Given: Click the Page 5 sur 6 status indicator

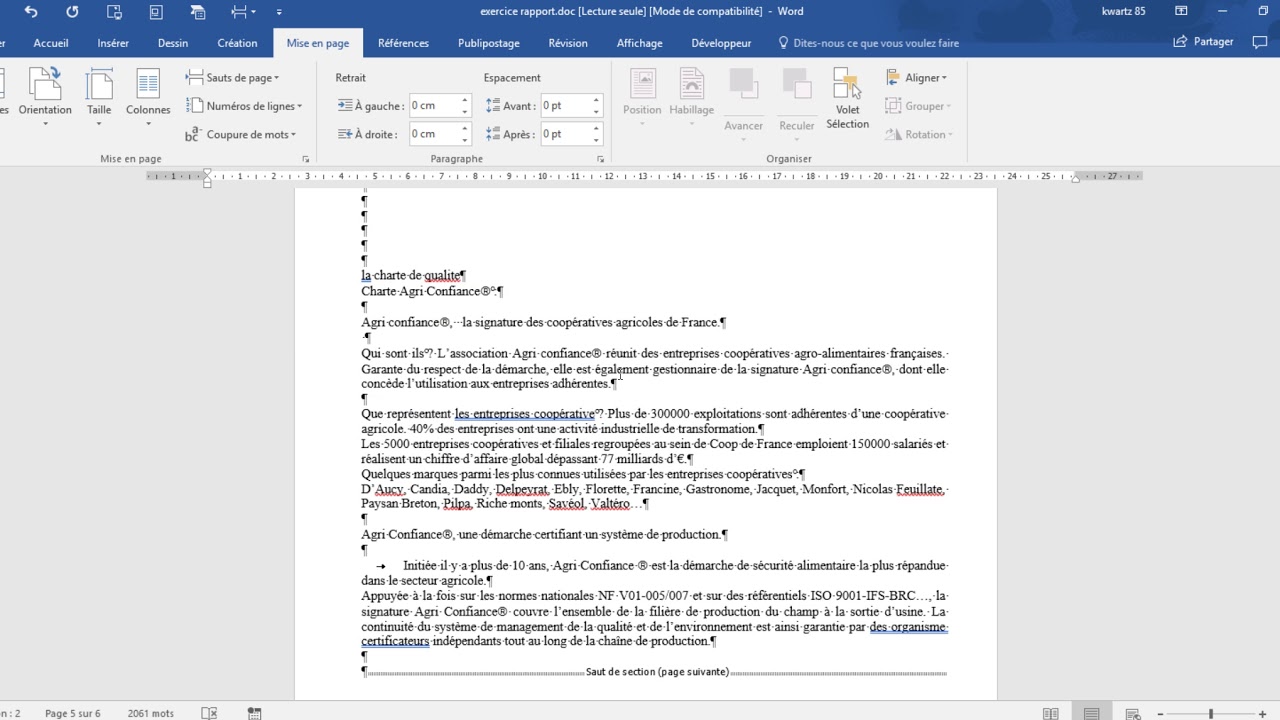Looking at the screenshot, I should click(x=72, y=713).
